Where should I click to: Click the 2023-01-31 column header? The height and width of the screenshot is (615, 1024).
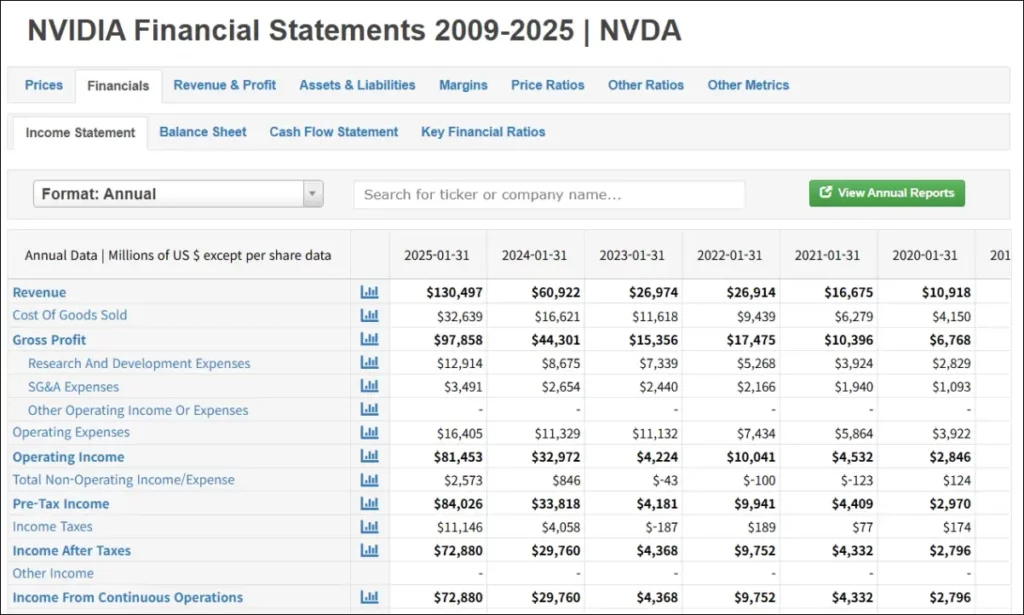tap(632, 255)
